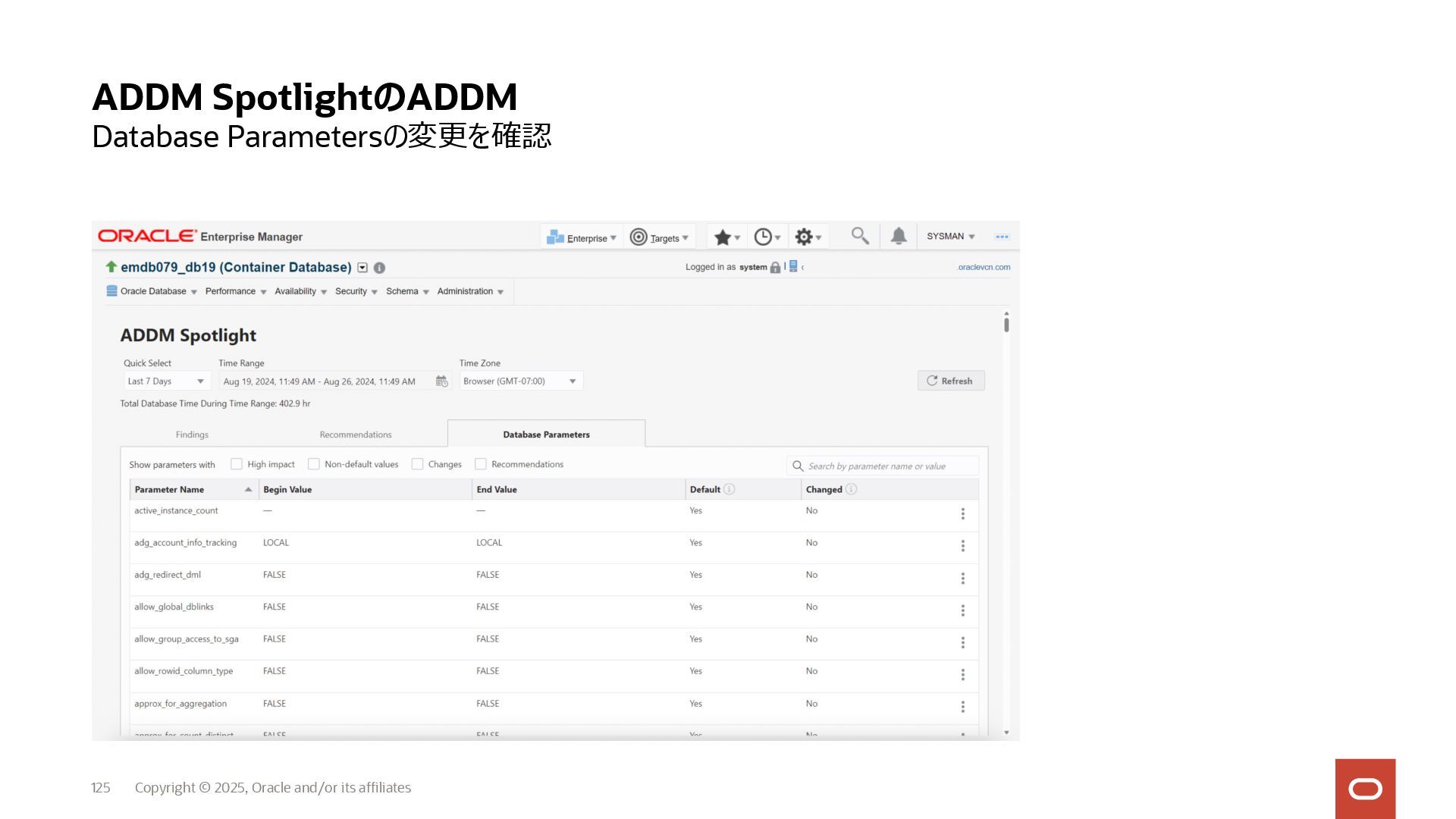Viewport: 1456px width, 819px height.
Task: Click the global search magnifier icon
Action: pos(859,236)
